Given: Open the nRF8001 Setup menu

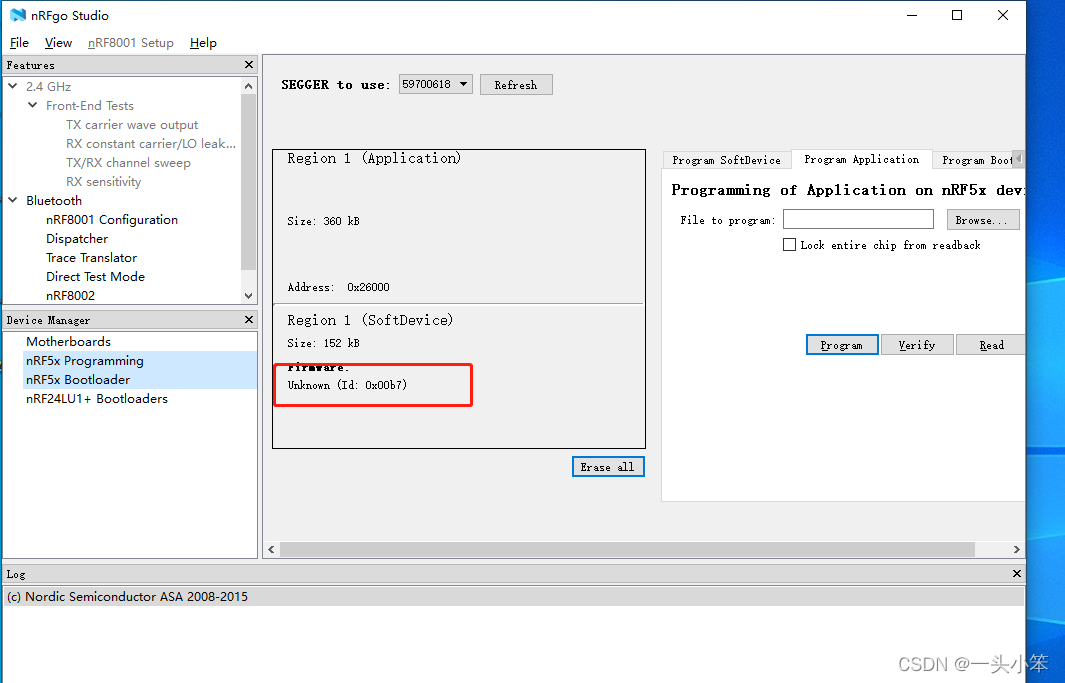Looking at the screenshot, I should [130, 43].
